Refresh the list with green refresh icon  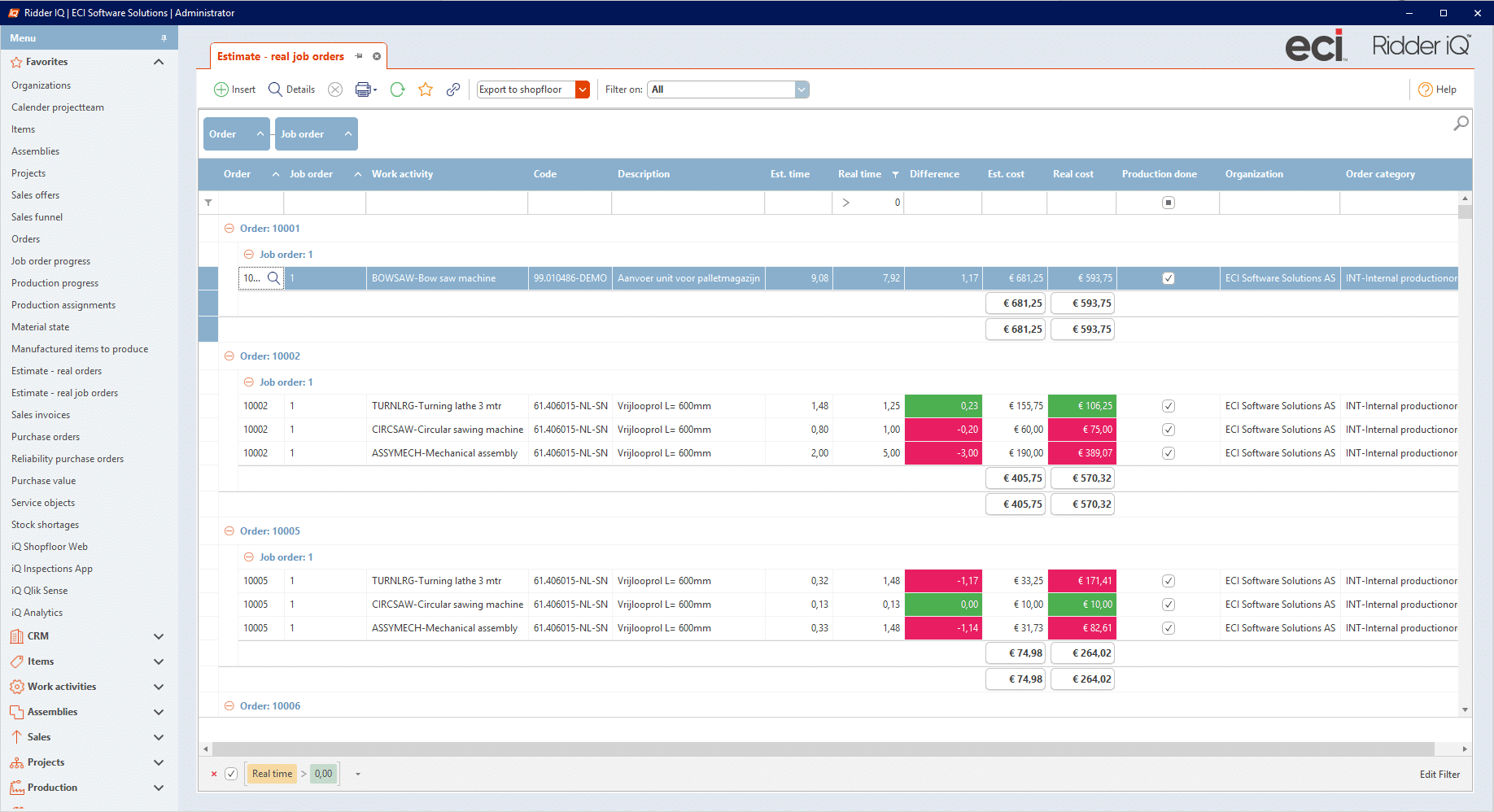tap(397, 89)
